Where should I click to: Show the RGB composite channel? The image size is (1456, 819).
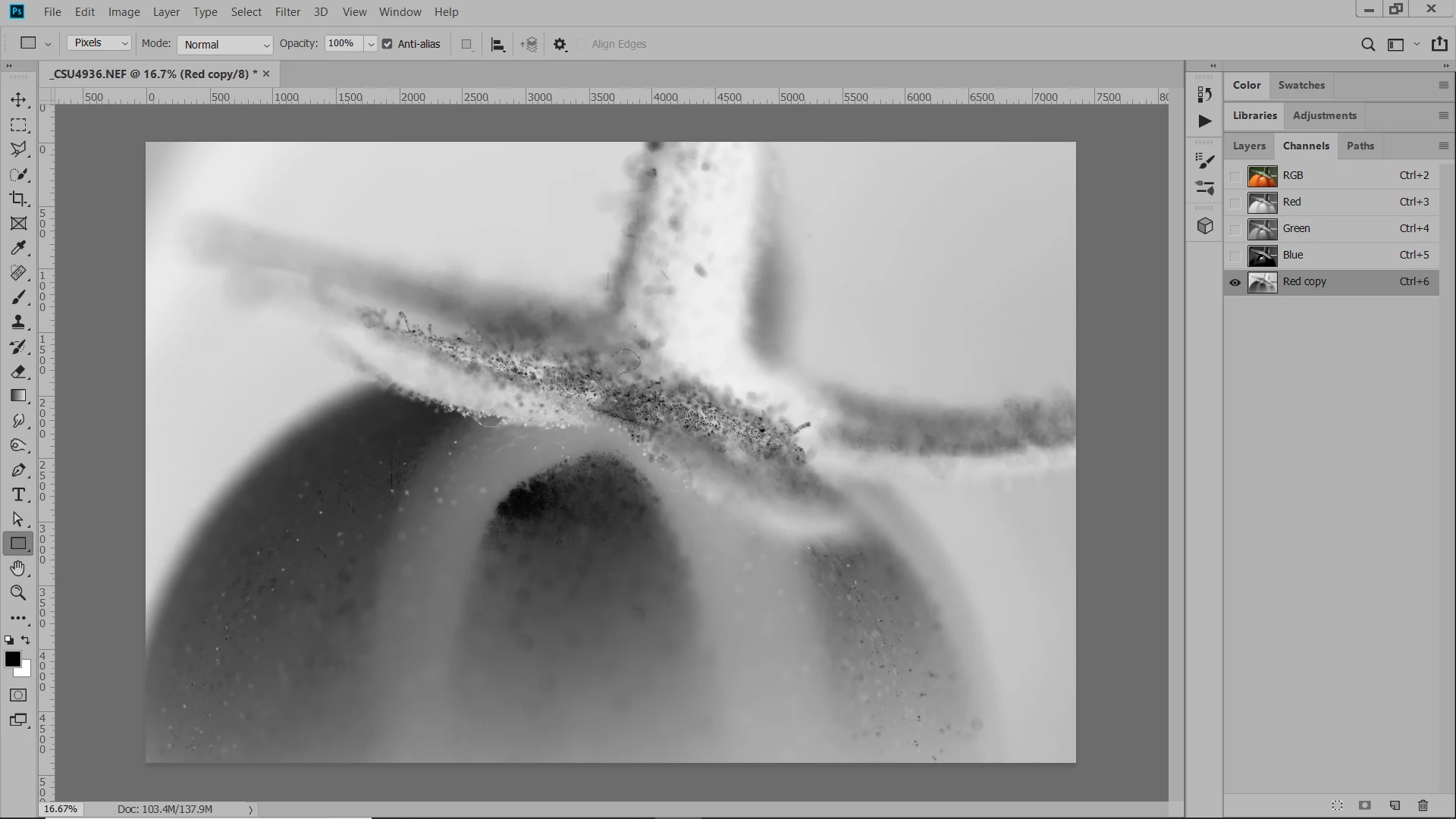click(x=1235, y=176)
